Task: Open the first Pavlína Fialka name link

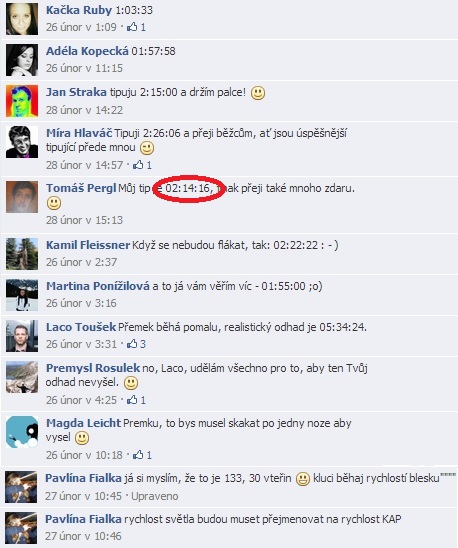Action: click(83, 478)
